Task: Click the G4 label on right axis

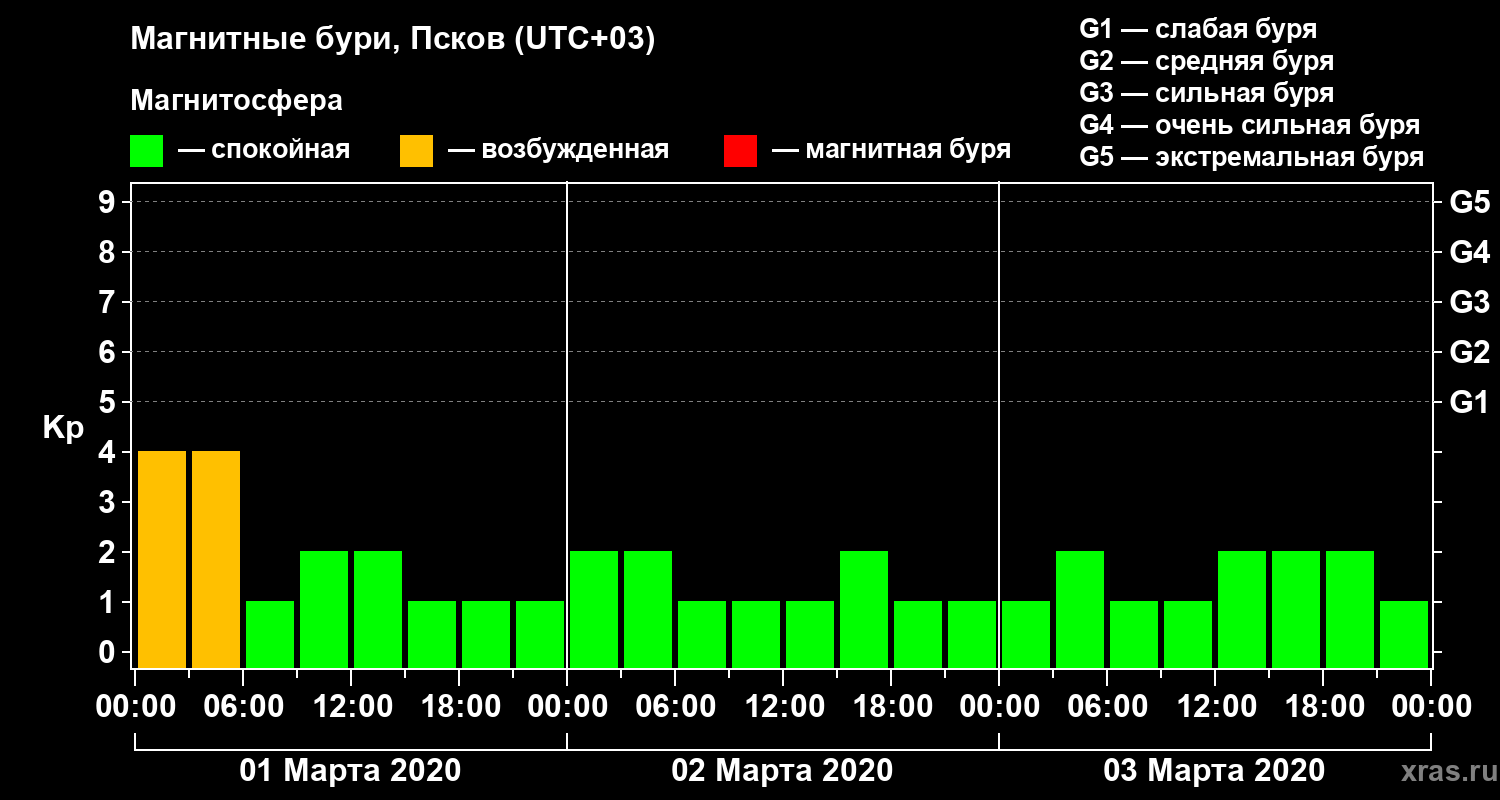Action: pos(1469,252)
